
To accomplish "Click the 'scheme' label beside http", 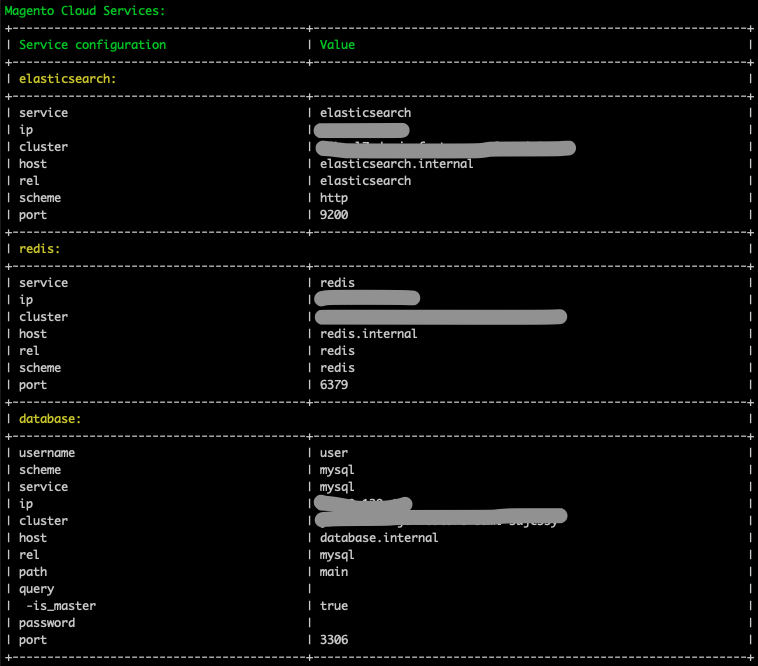I will [x=40, y=198].
